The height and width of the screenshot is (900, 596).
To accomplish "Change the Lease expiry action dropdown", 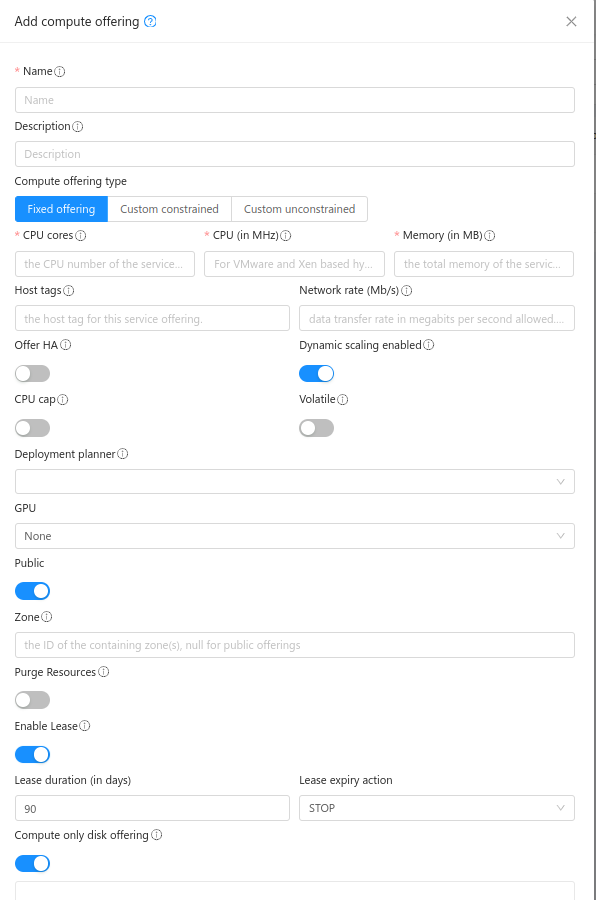I will (436, 807).
